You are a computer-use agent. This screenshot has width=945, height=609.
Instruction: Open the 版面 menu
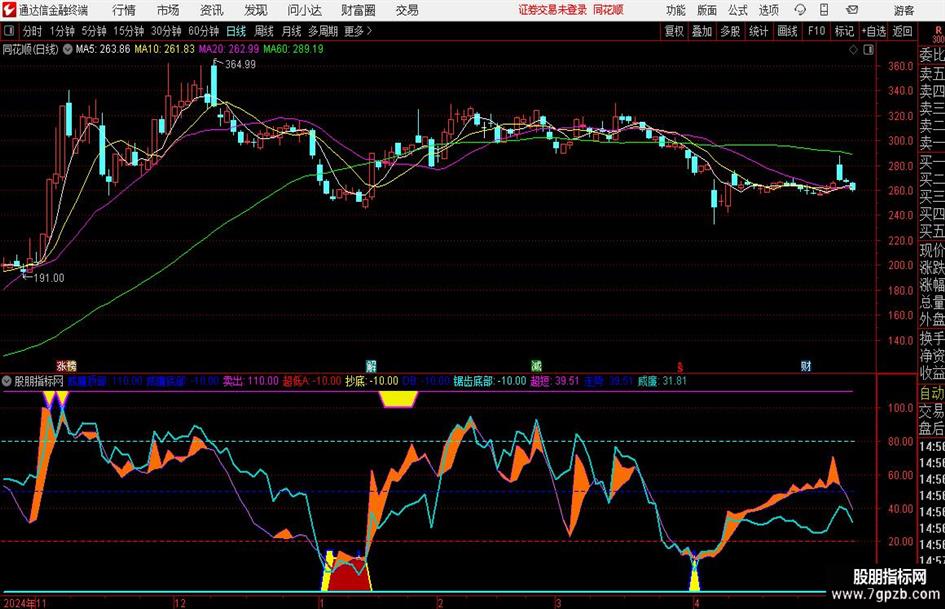[x=707, y=10]
